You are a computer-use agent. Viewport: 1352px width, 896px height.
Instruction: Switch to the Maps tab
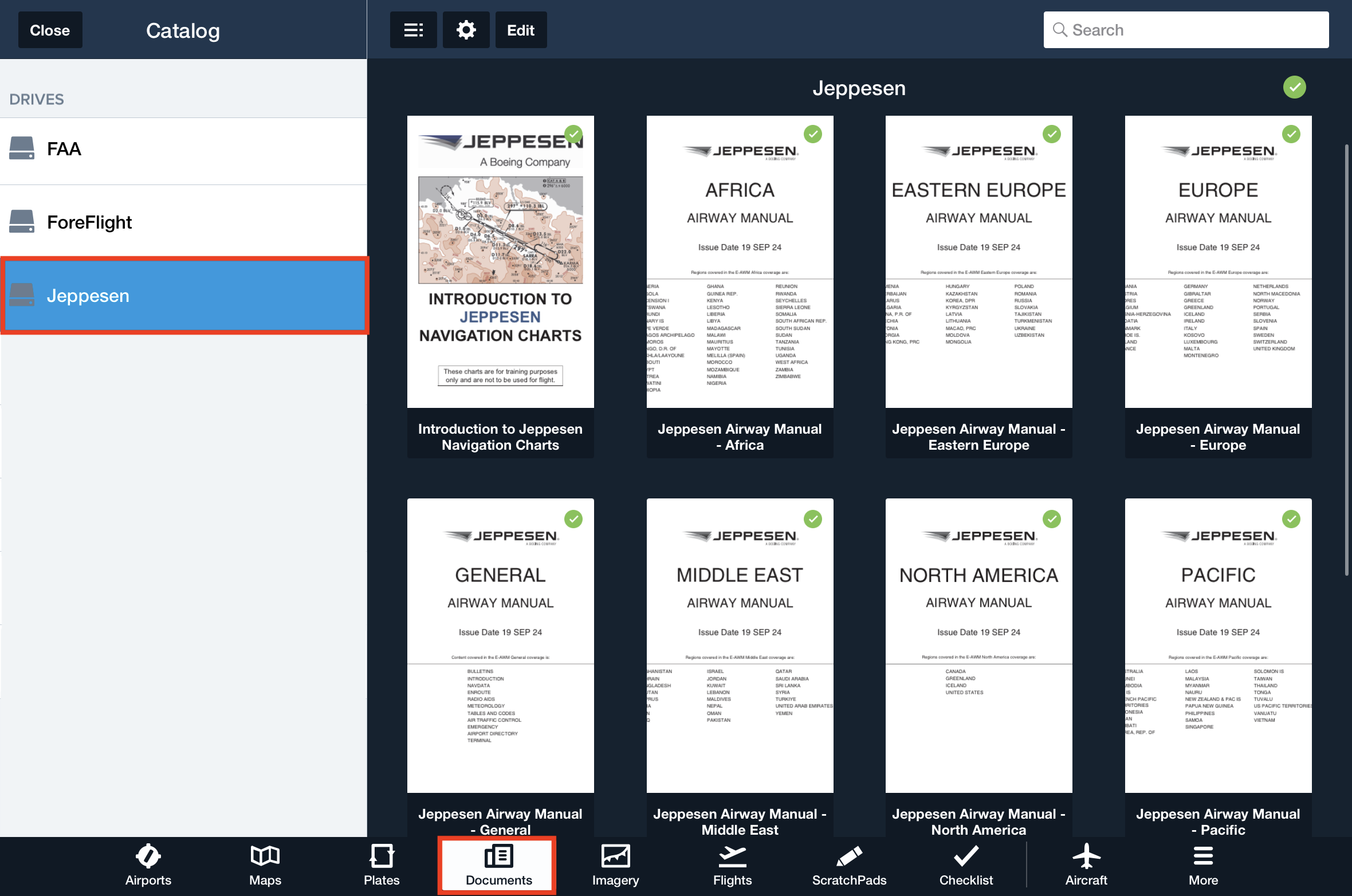(265, 866)
